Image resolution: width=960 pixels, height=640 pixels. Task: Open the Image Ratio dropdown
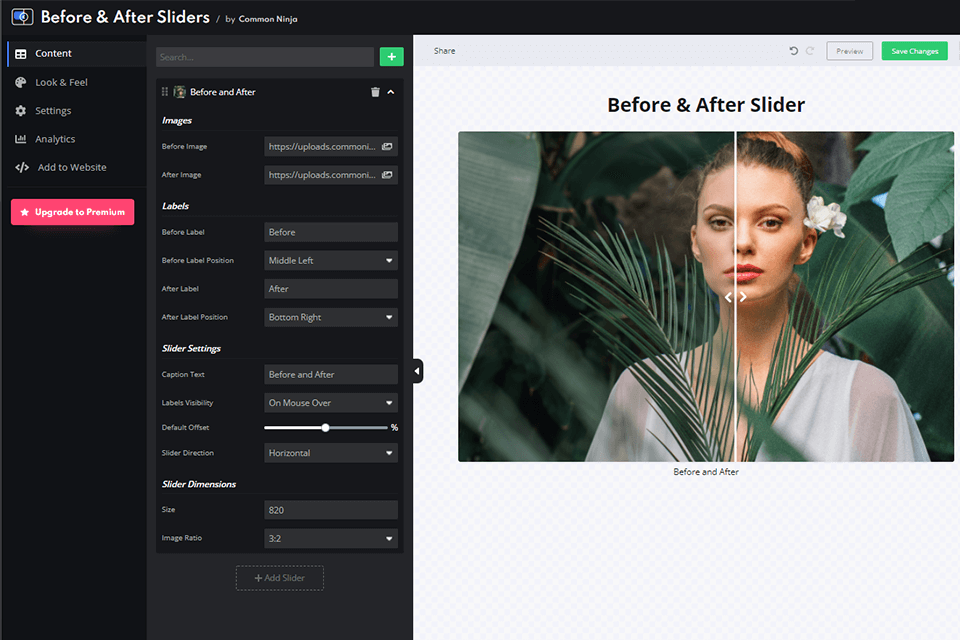pos(331,538)
